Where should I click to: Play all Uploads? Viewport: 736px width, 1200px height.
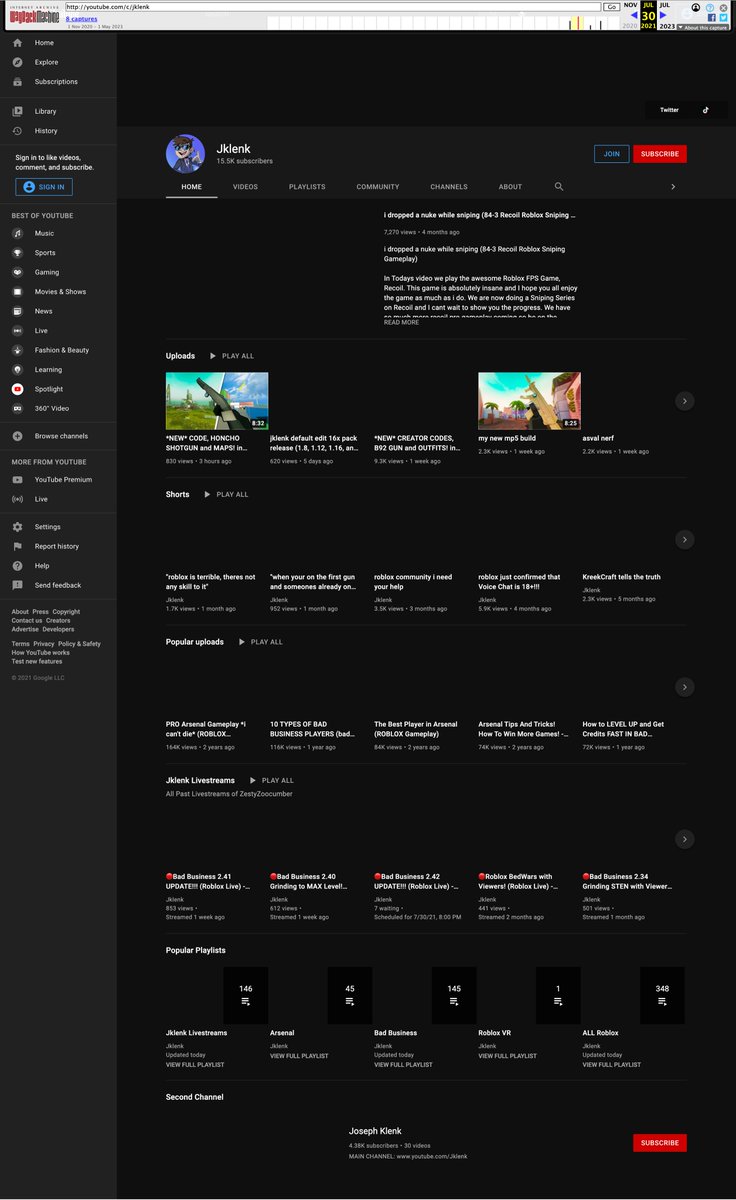[x=231, y=356]
